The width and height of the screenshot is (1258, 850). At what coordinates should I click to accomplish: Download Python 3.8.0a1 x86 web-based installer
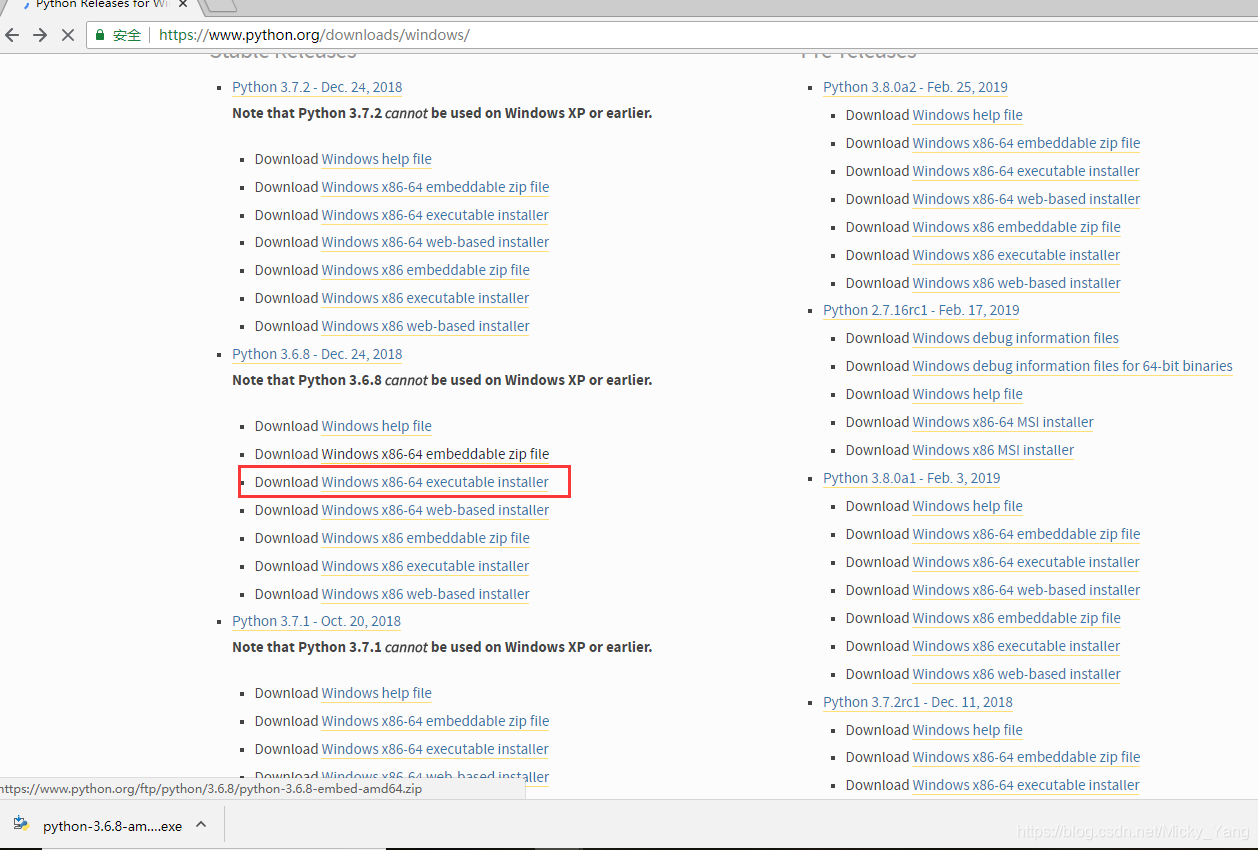[1016, 674]
